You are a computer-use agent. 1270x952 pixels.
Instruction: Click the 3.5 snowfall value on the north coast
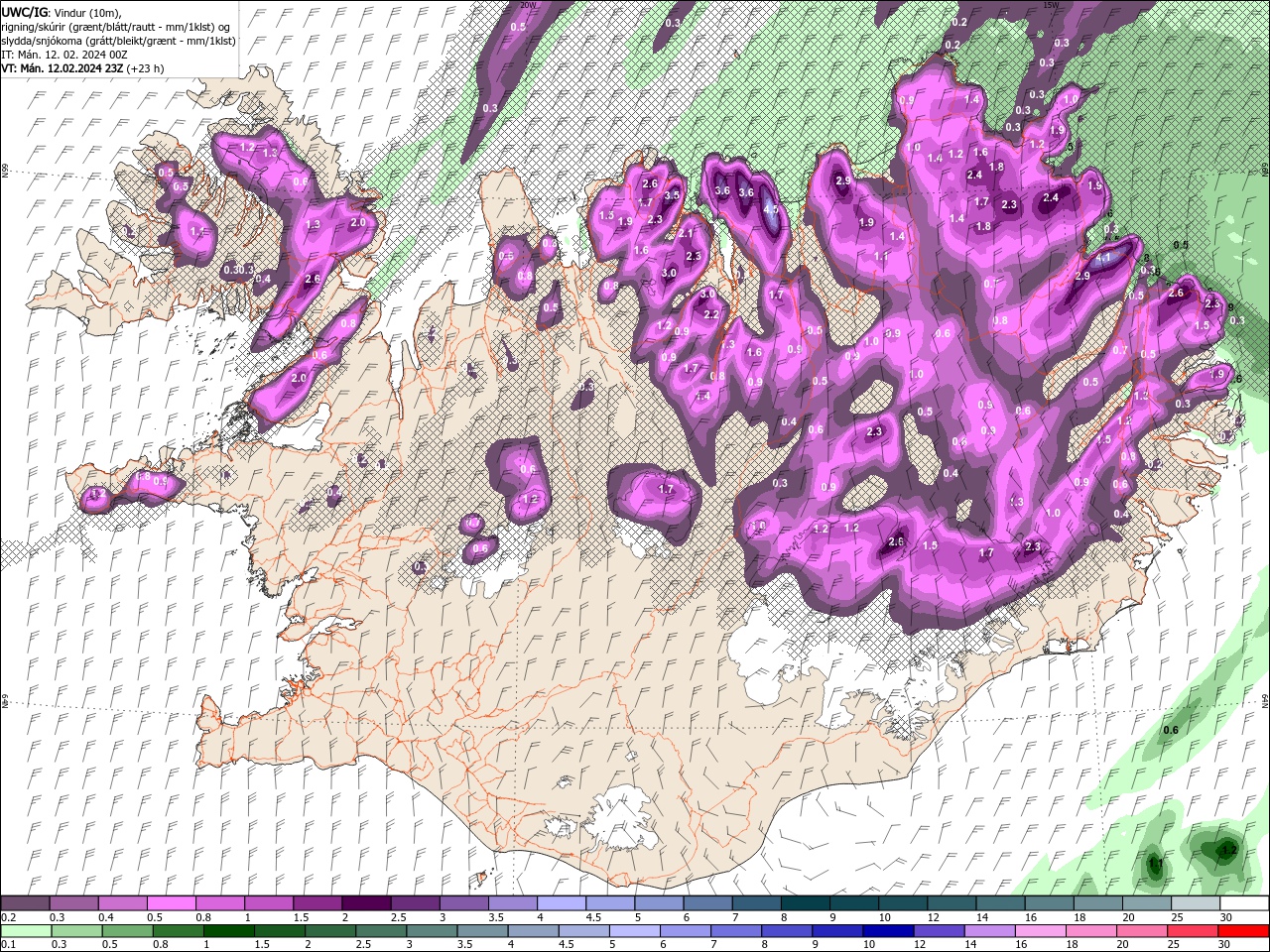coord(672,196)
